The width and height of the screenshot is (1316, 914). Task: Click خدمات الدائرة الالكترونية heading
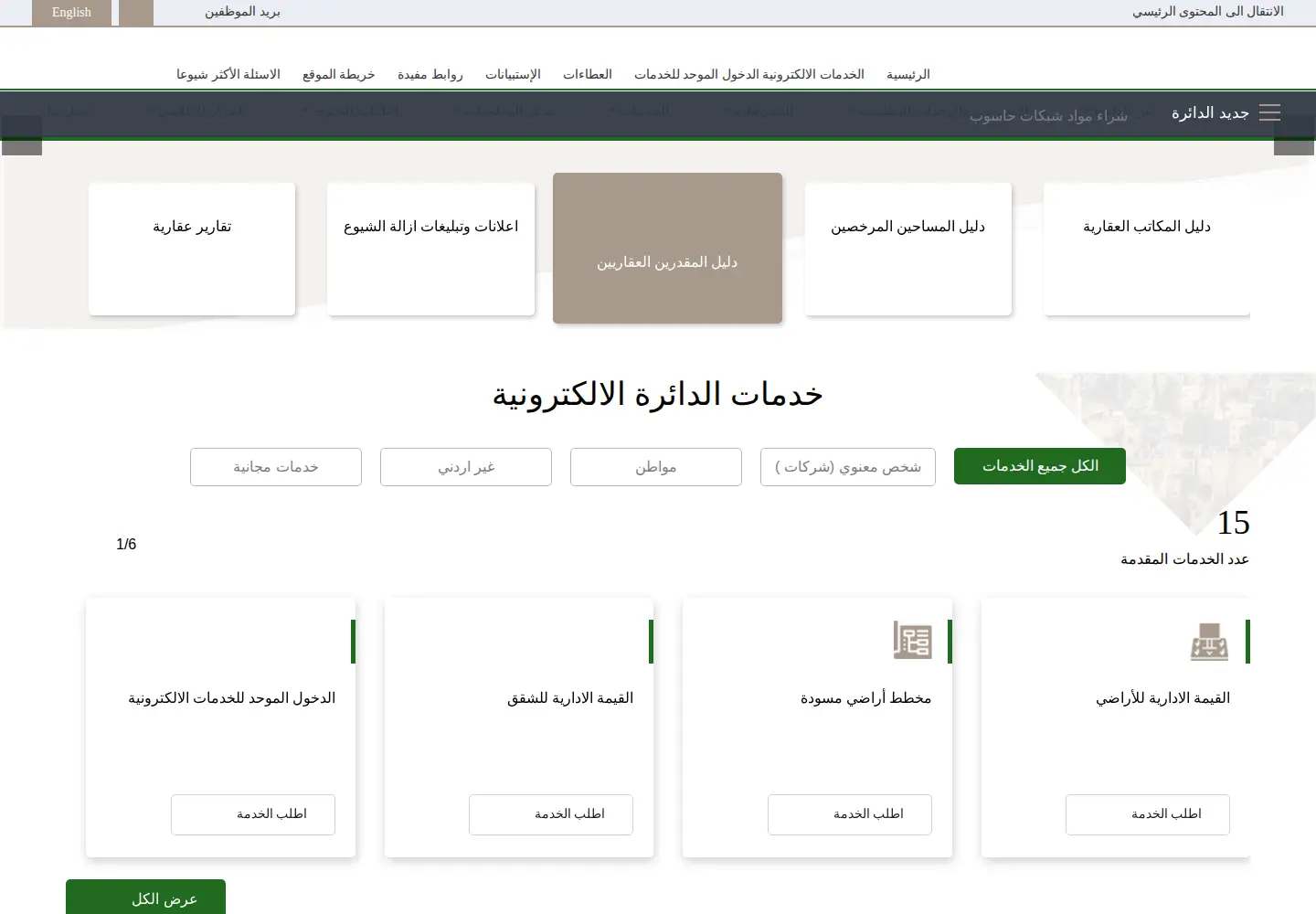point(658,394)
